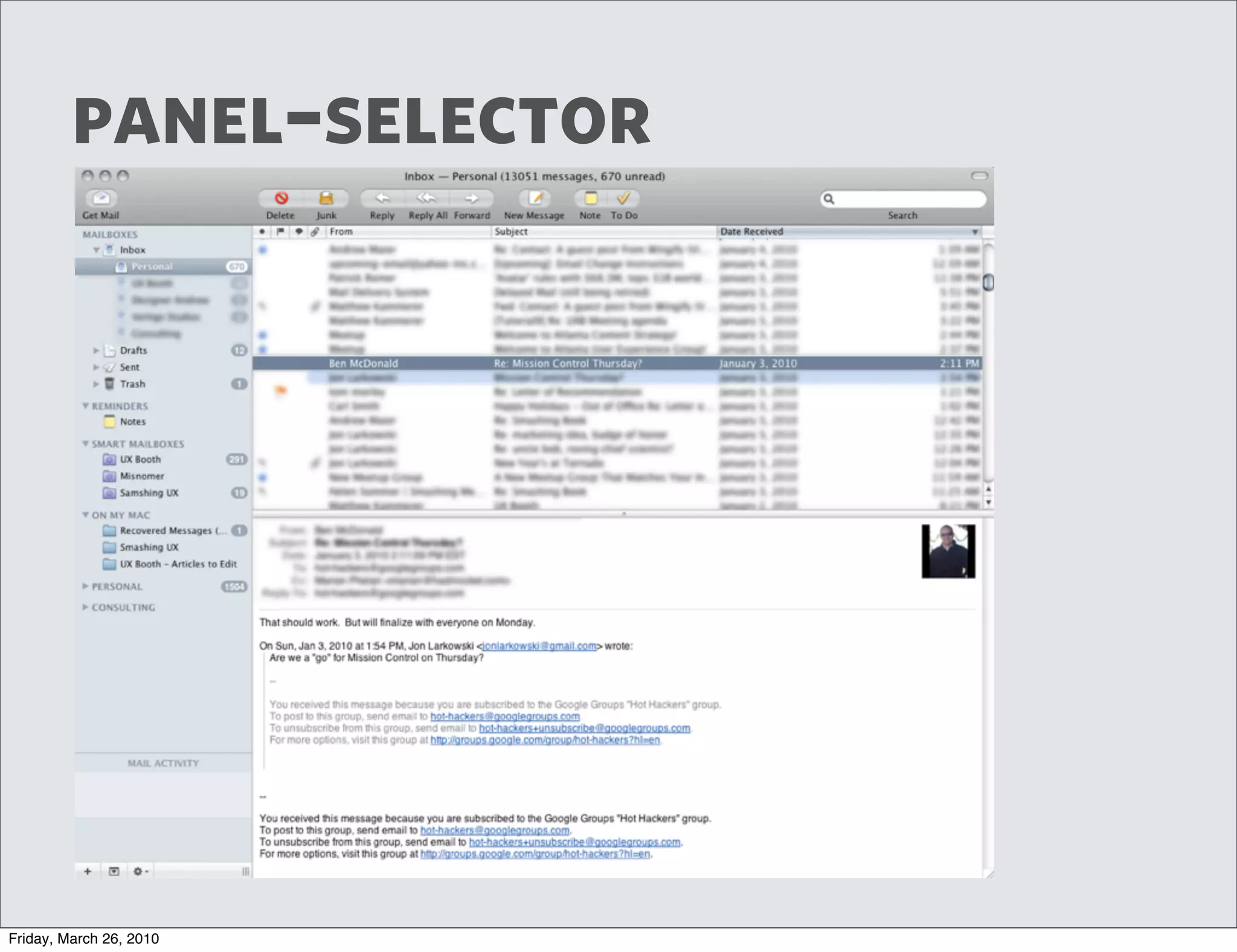Collapse the On My Mac section
Image resolution: width=1237 pixels, height=952 pixels.
pos(86,515)
